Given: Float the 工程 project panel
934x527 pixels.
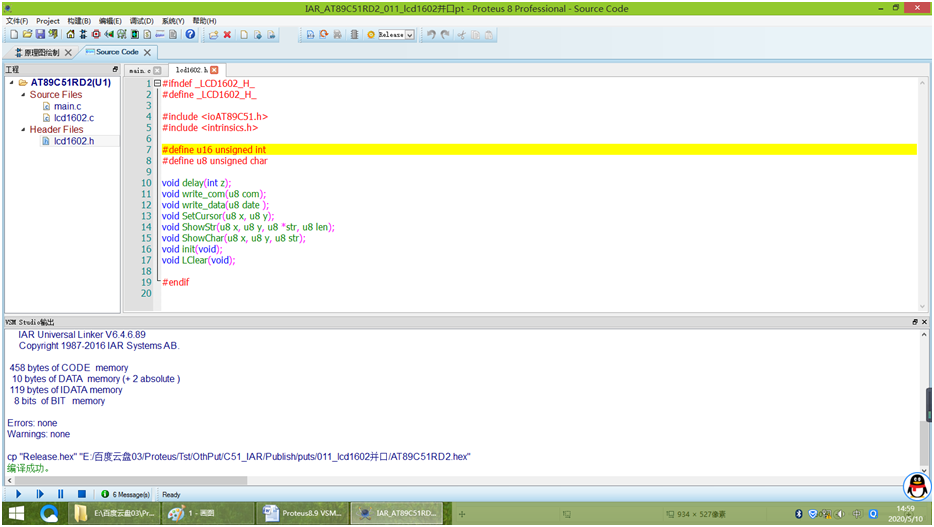Looking at the screenshot, I should pyautogui.click(x=115, y=70).
